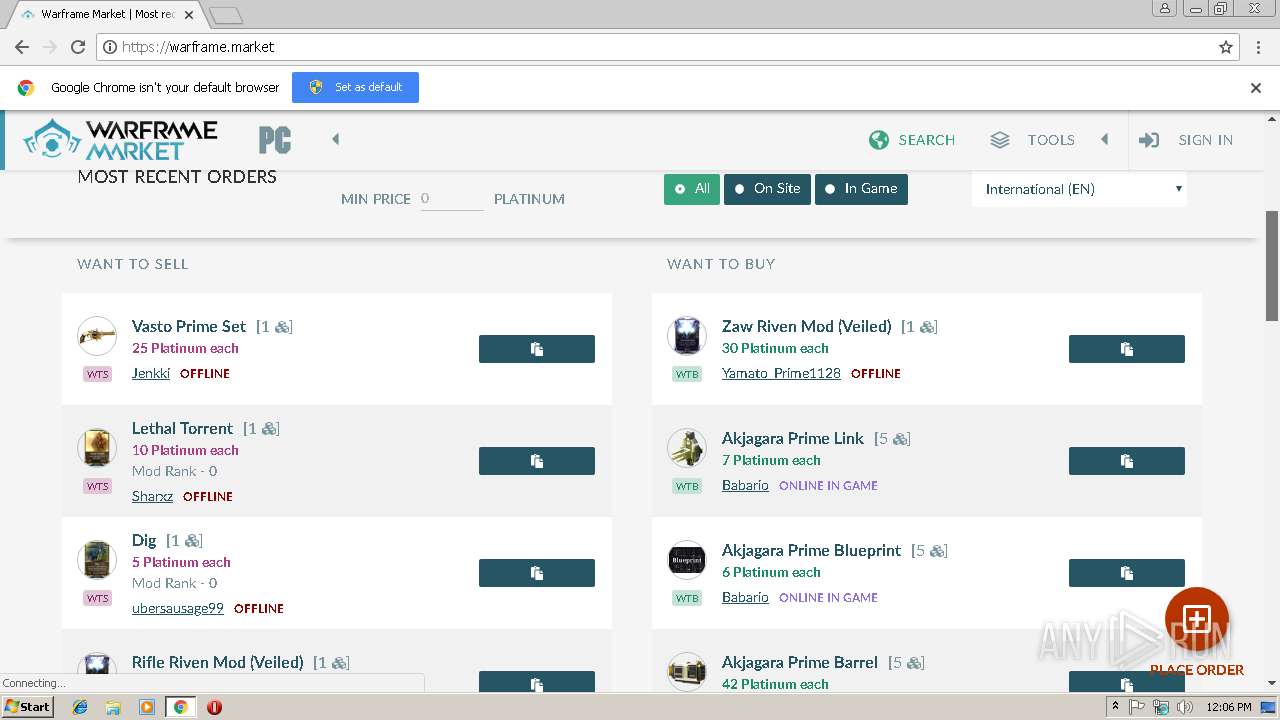Open a new browser tab
Viewport: 1280px width, 720px height.
(226, 15)
